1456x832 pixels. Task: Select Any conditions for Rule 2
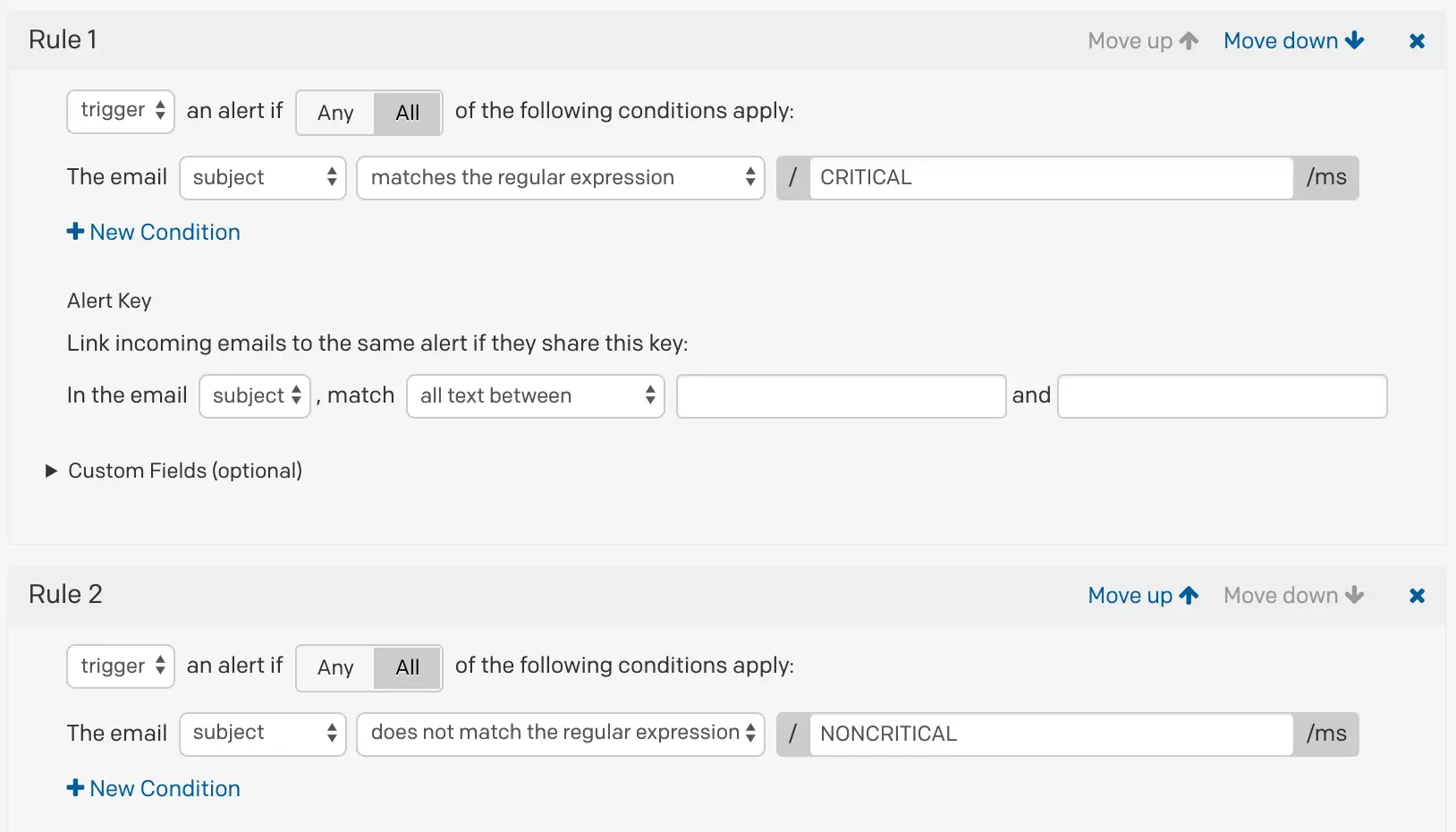335,667
